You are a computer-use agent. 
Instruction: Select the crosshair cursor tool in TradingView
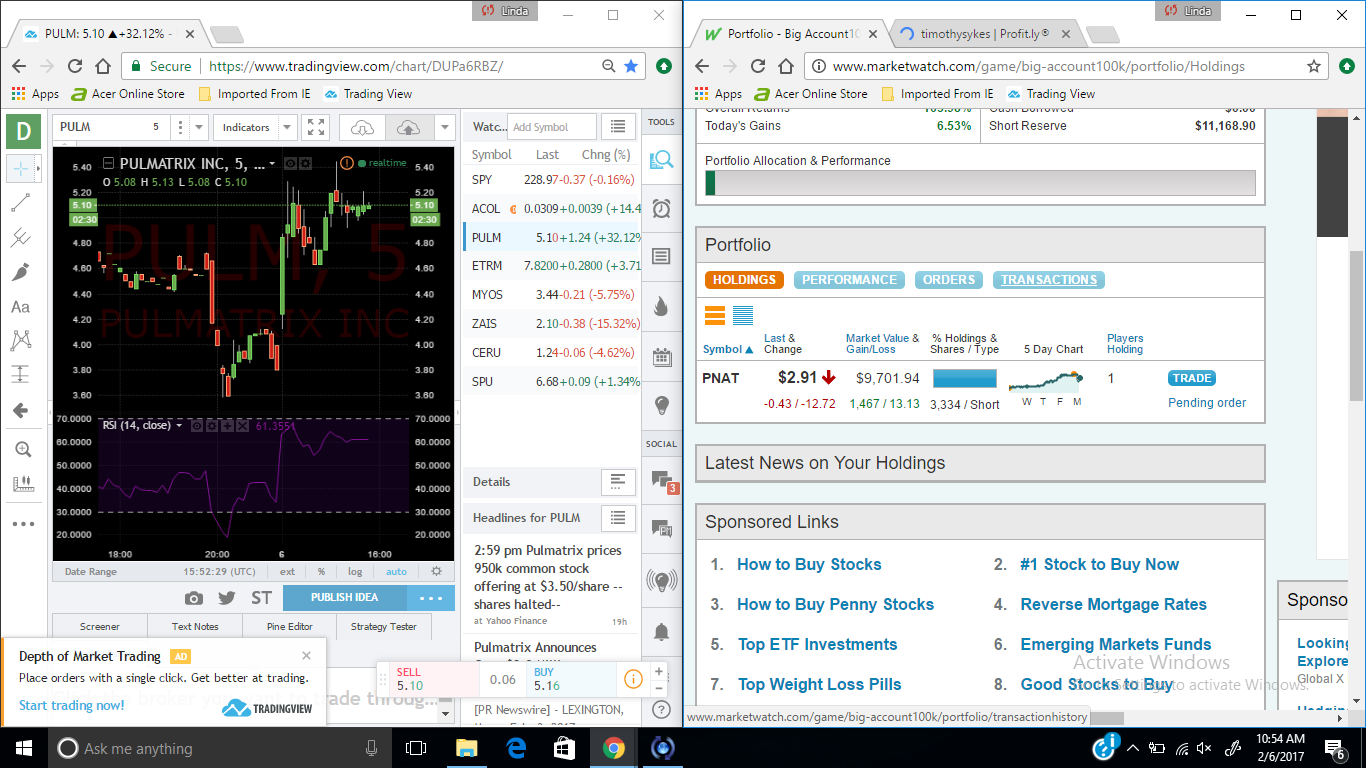[x=20, y=168]
